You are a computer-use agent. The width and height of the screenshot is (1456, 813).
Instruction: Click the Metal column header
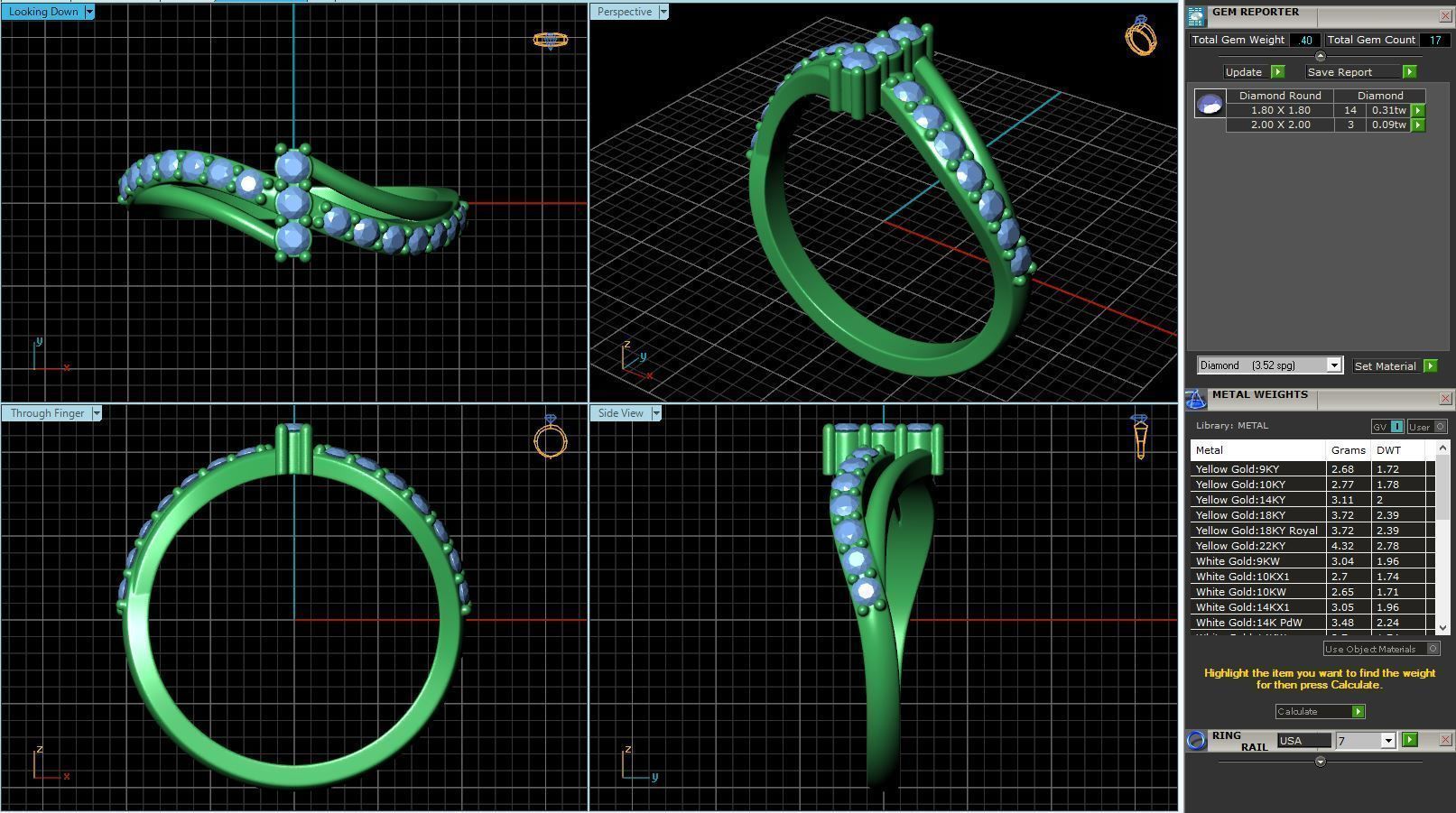pyautogui.click(x=1257, y=450)
